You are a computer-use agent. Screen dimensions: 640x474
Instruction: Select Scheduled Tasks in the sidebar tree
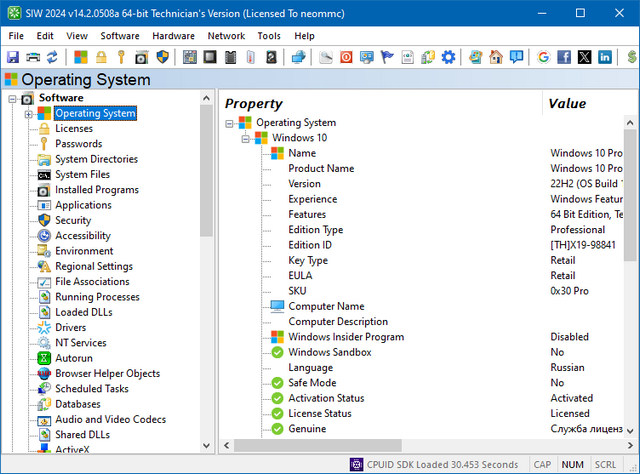click(92, 389)
